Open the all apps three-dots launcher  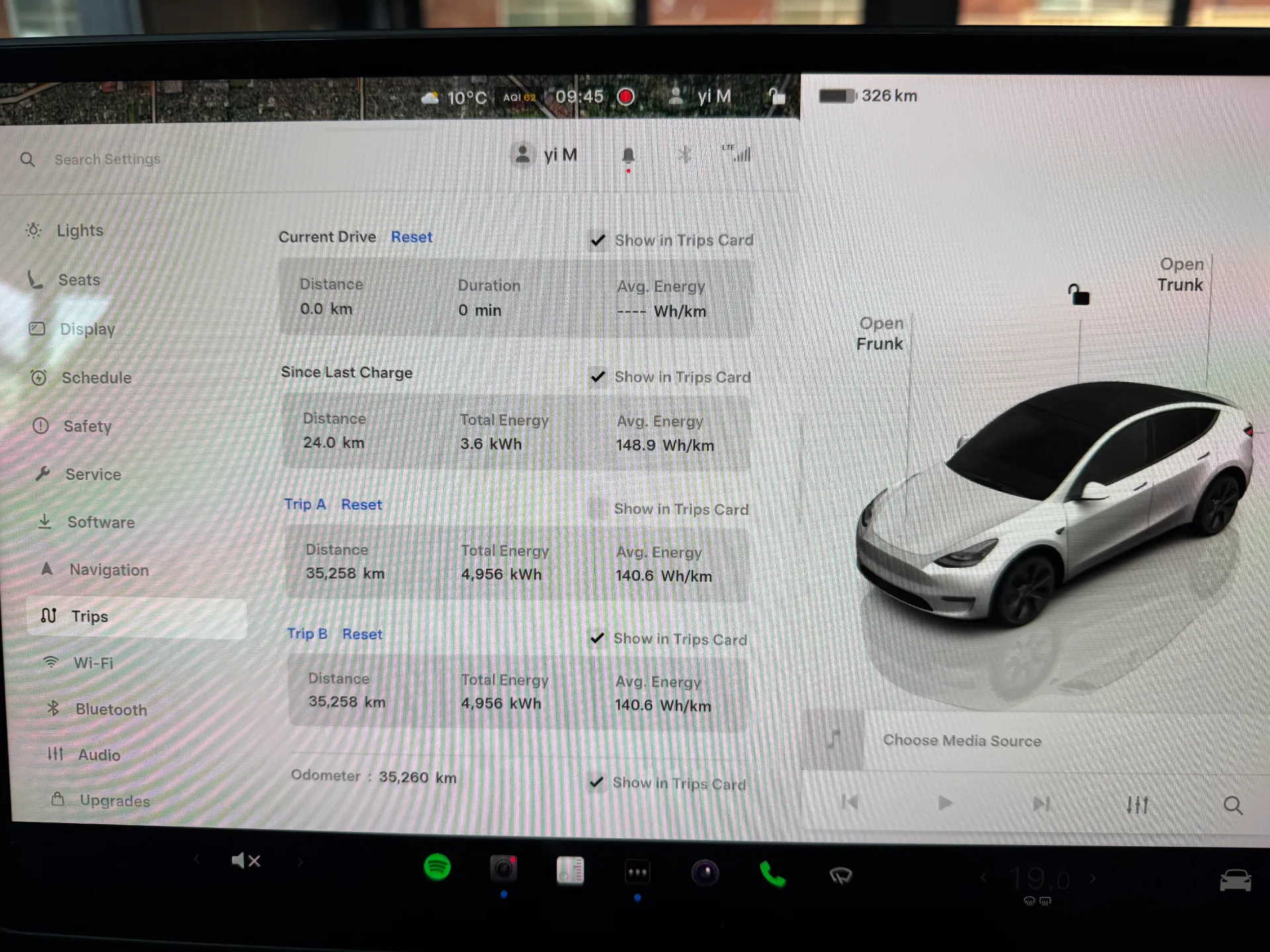638,872
